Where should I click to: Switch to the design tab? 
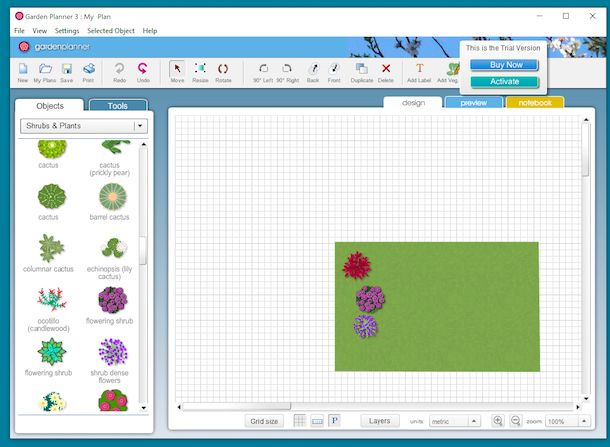coord(413,103)
